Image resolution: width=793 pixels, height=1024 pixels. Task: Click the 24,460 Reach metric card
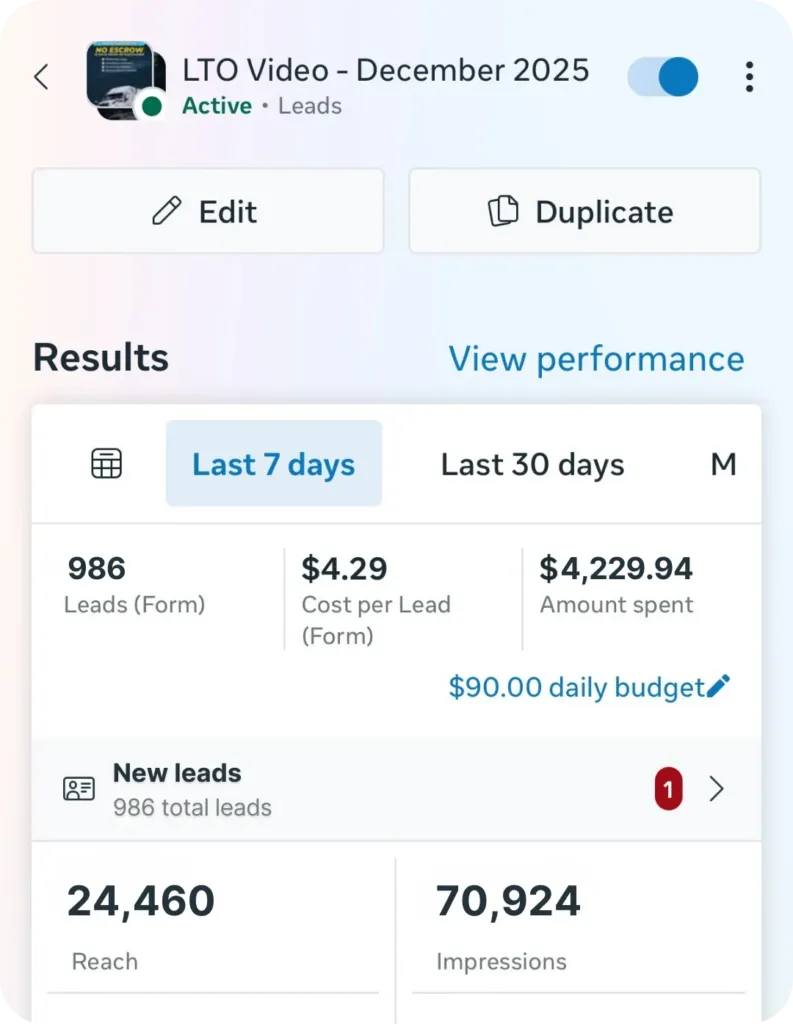(x=211, y=925)
